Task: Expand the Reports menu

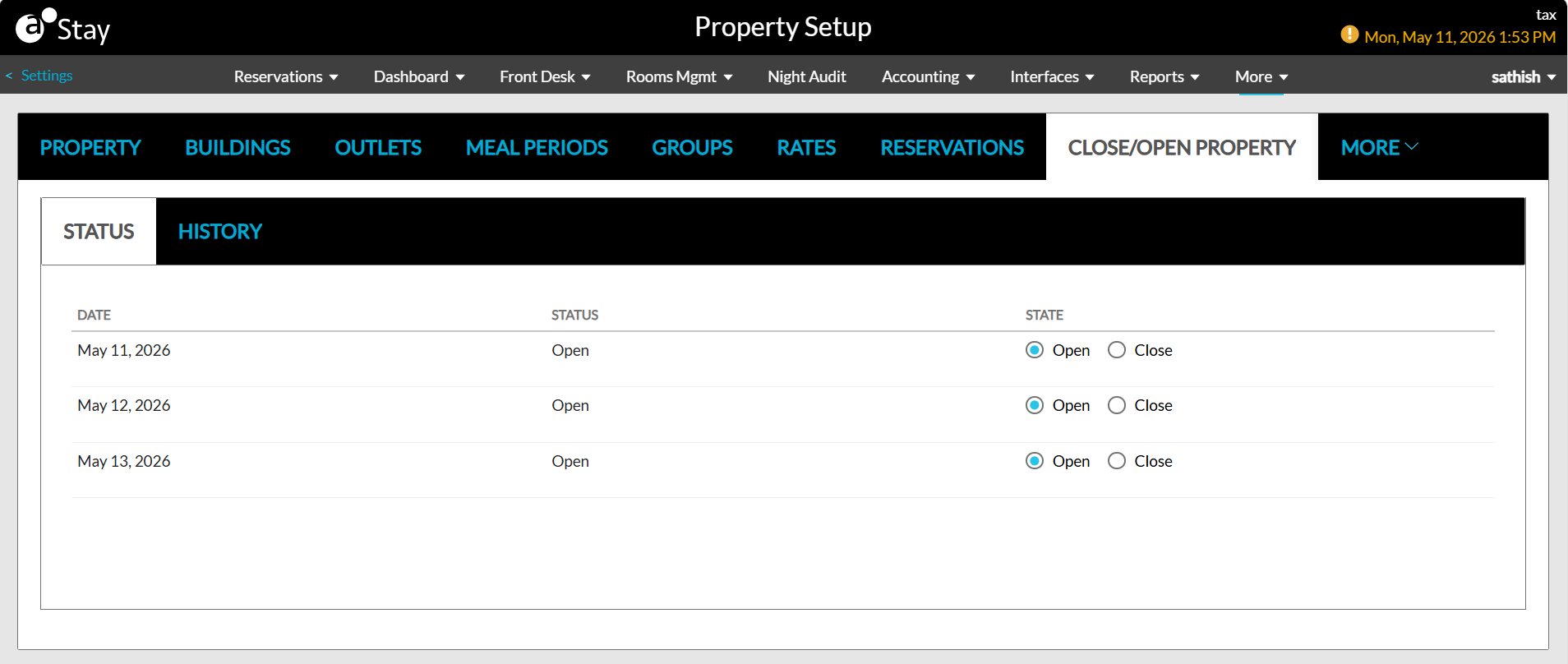Action: click(x=1164, y=76)
